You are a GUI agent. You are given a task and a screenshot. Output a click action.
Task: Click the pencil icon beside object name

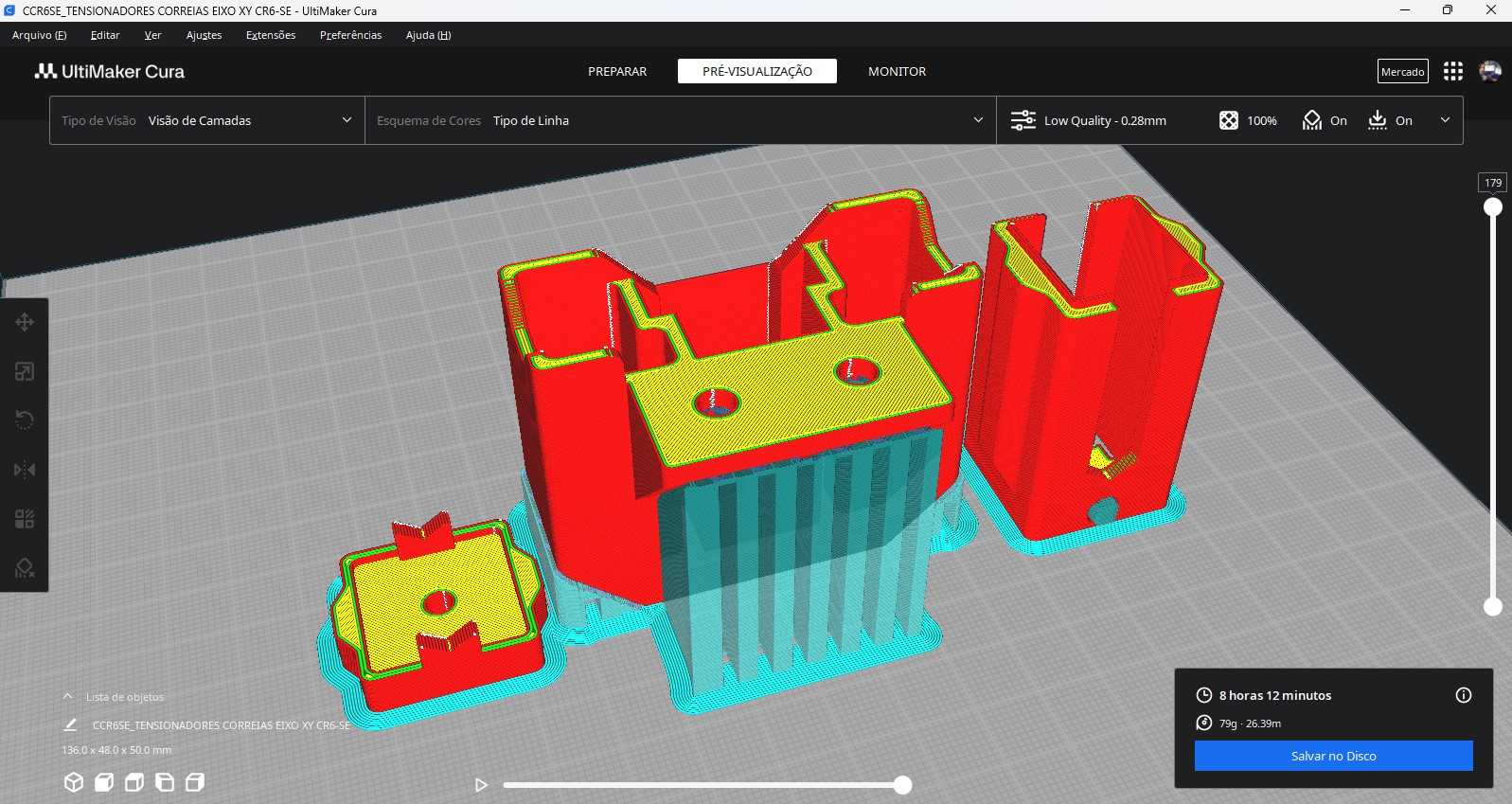pyautogui.click(x=70, y=724)
